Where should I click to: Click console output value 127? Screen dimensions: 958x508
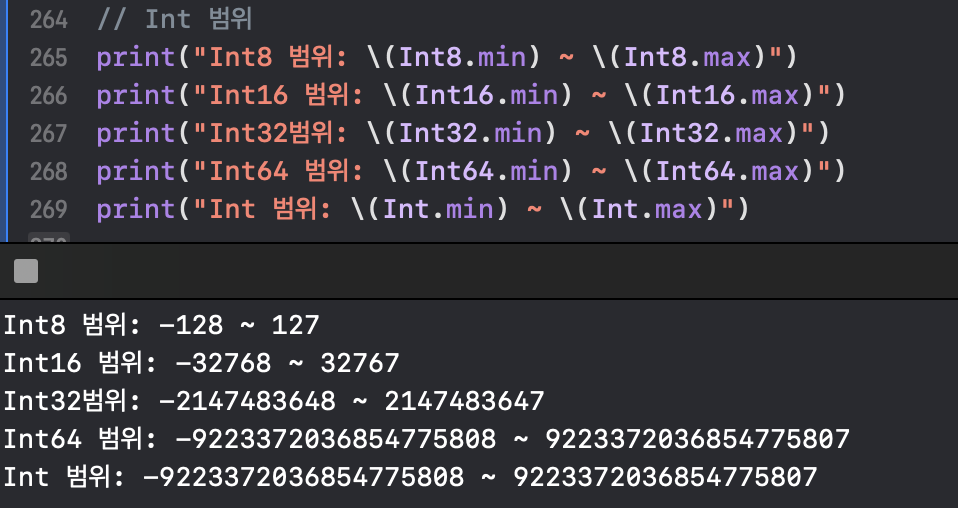point(296,325)
